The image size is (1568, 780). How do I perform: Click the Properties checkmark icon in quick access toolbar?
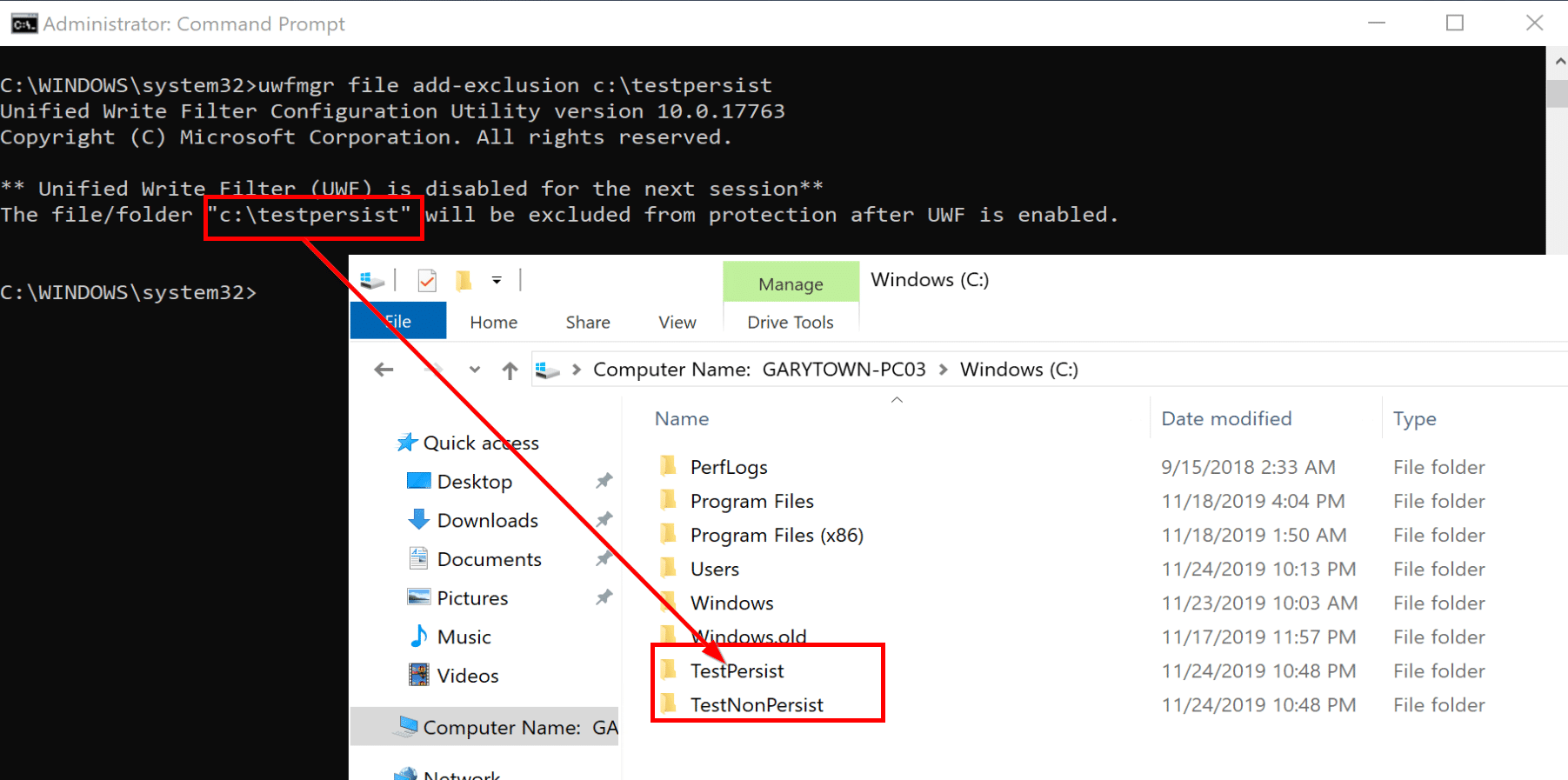[426, 281]
